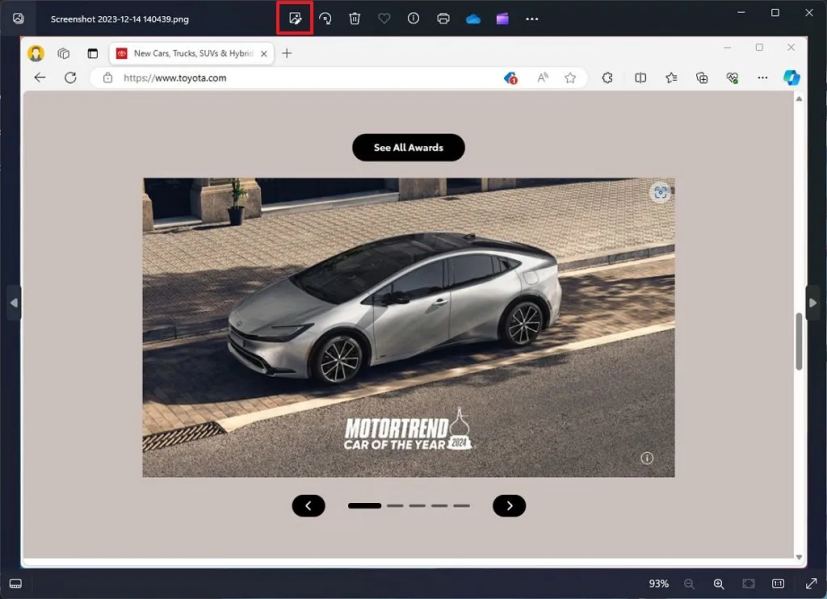
Task: Start Read aloud in Edge
Action: point(543,78)
